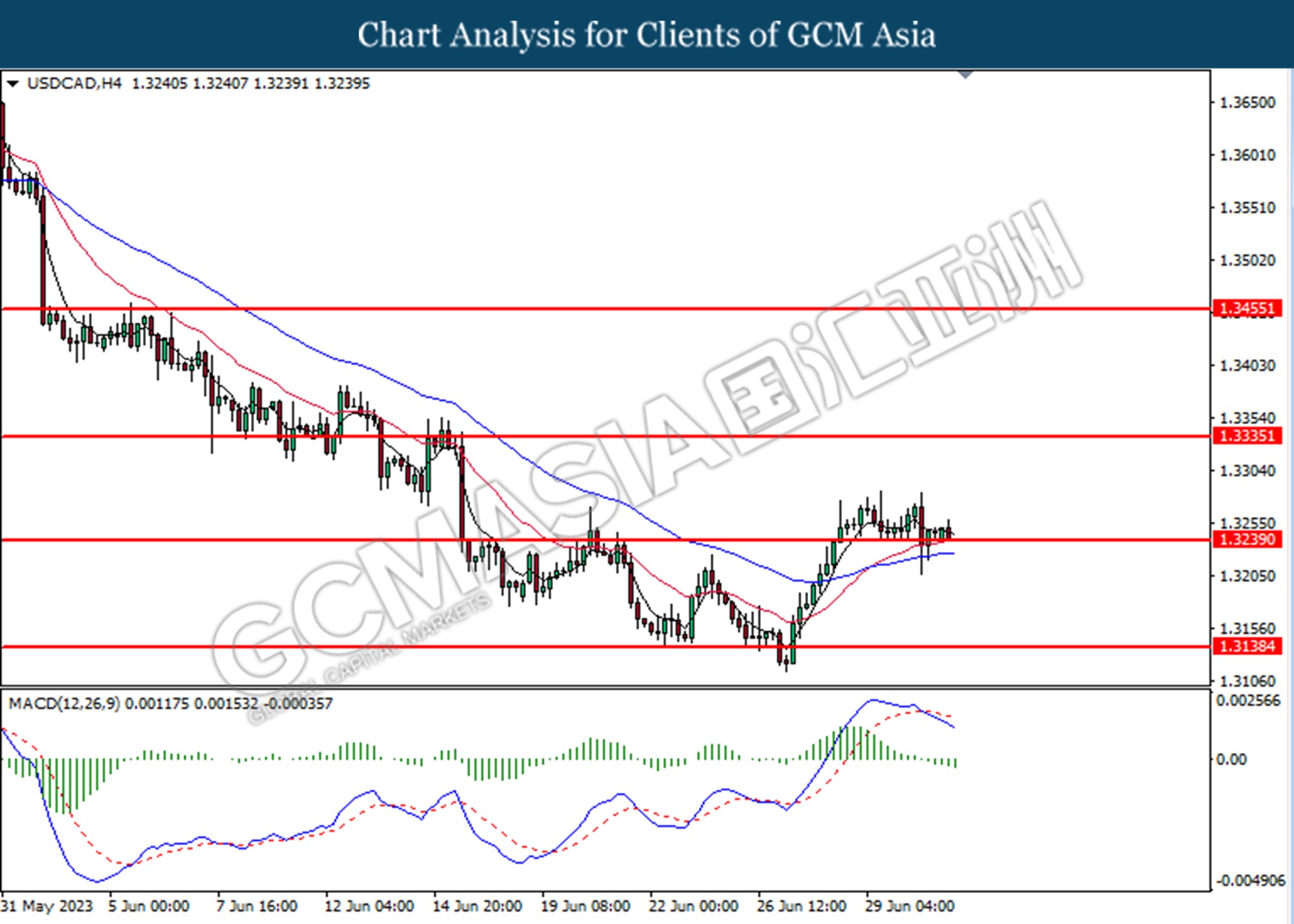Click the 1.31560 price scale value
This screenshot has width=1294, height=924.
click(1247, 629)
